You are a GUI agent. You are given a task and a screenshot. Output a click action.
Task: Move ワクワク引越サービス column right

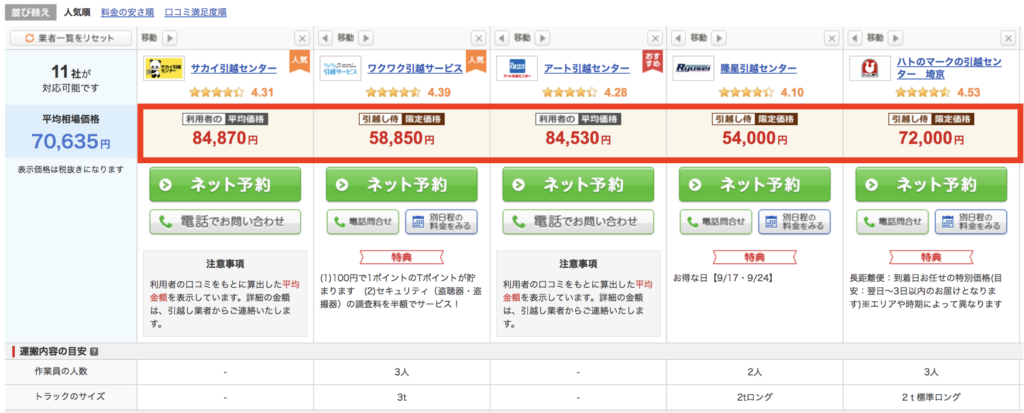click(x=366, y=39)
